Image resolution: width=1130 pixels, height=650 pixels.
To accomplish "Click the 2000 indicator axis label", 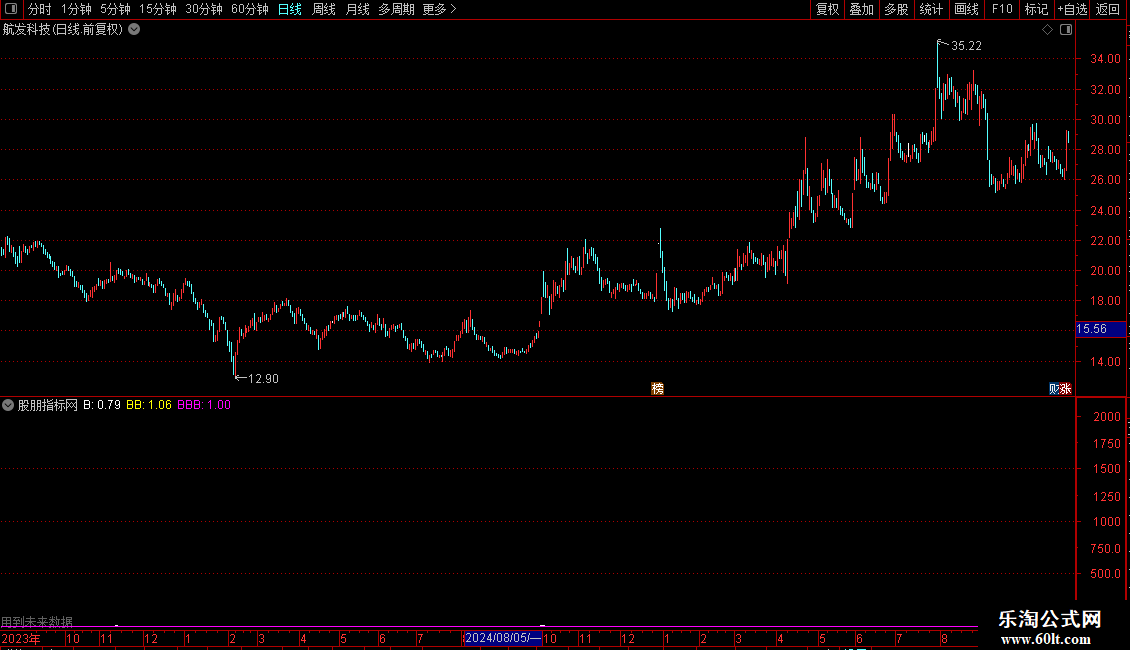I will tap(1107, 417).
